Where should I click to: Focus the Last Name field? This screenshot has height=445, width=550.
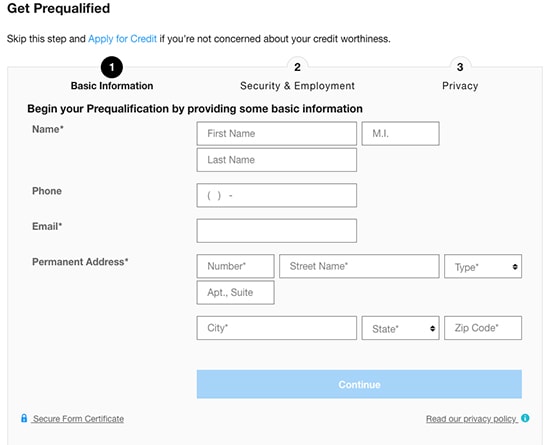click(x=277, y=160)
